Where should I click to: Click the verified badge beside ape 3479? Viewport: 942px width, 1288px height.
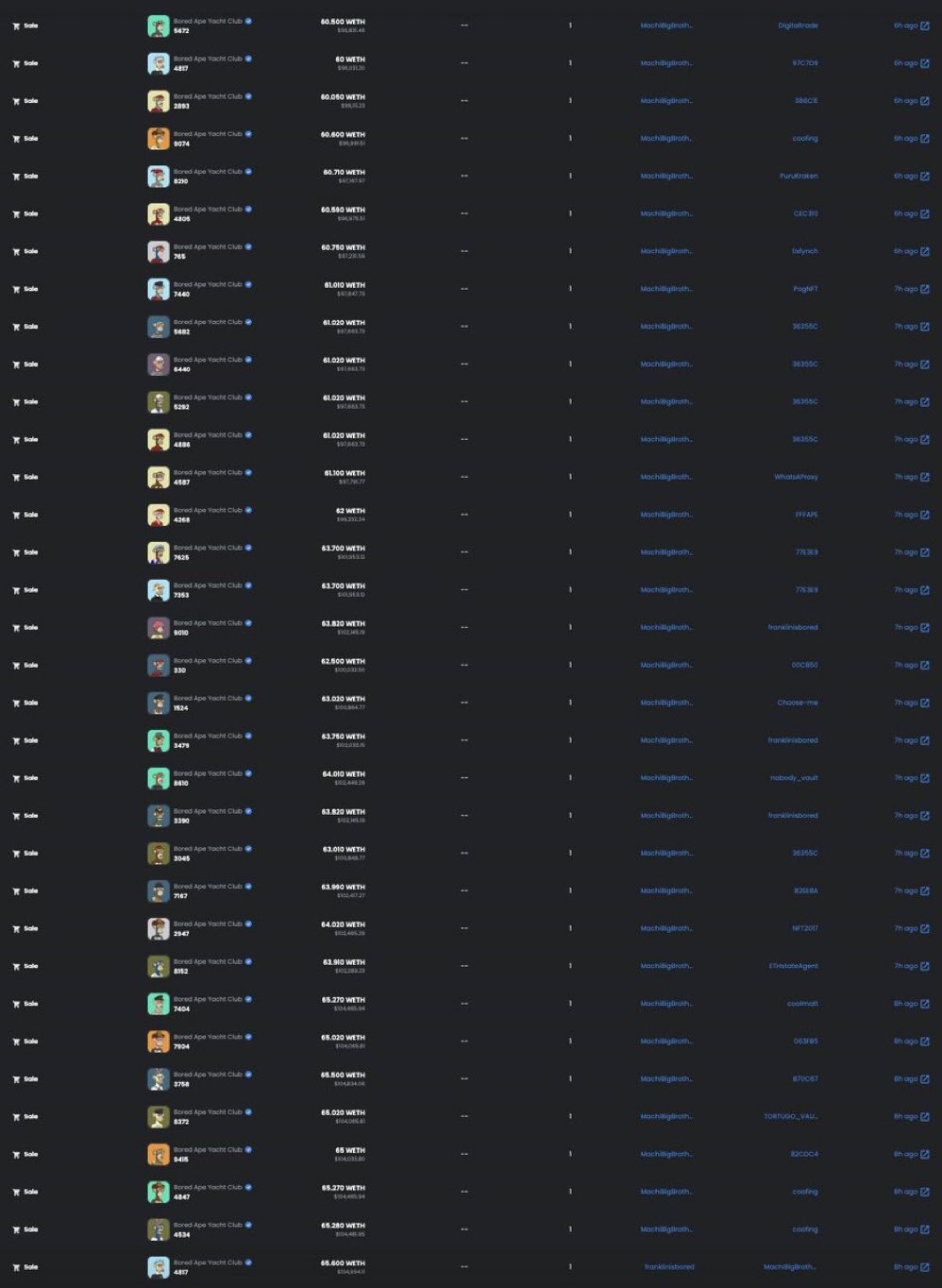(248, 736)
